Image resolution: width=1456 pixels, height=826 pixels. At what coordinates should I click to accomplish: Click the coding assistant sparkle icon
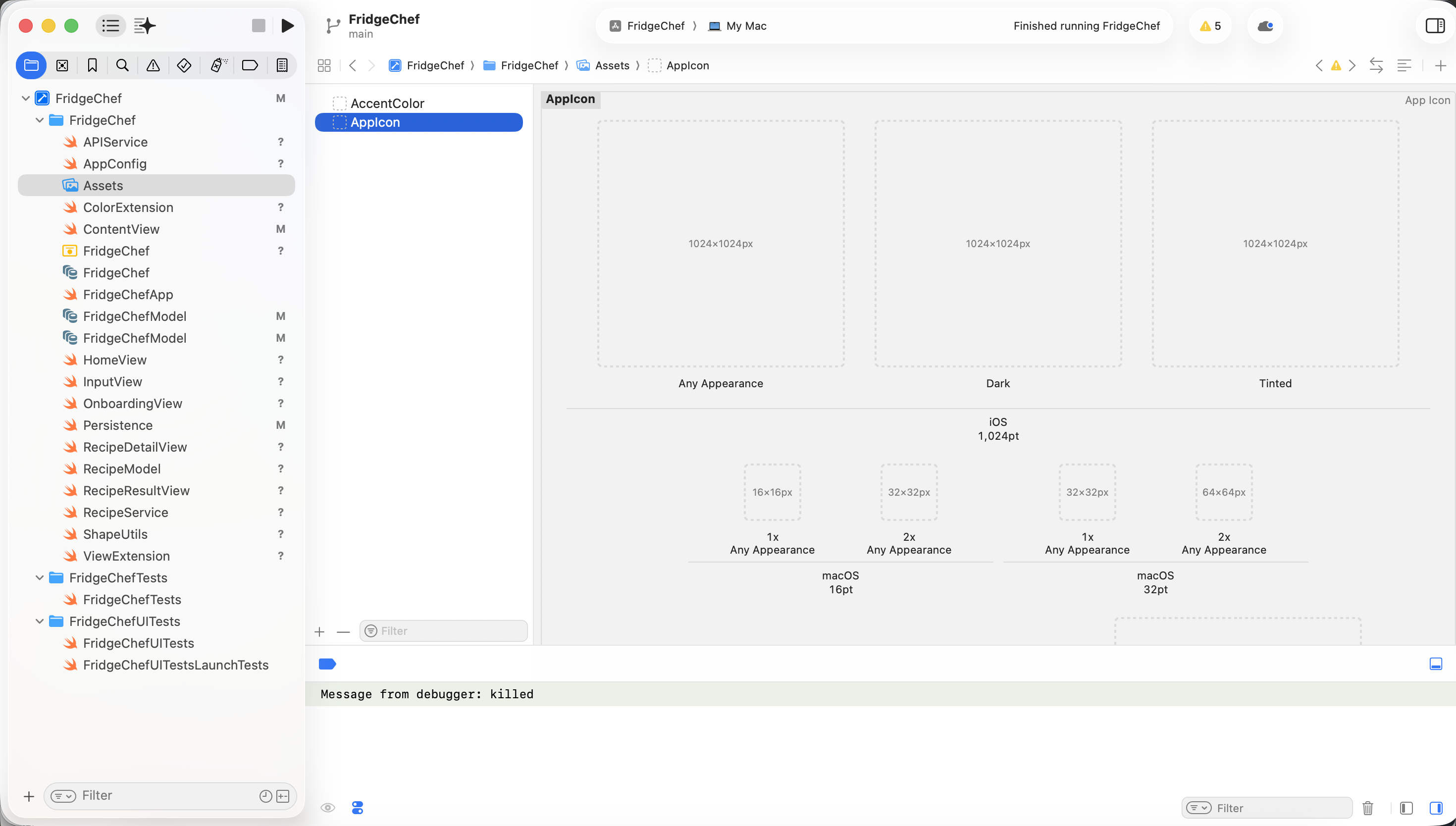coord(145,26)
